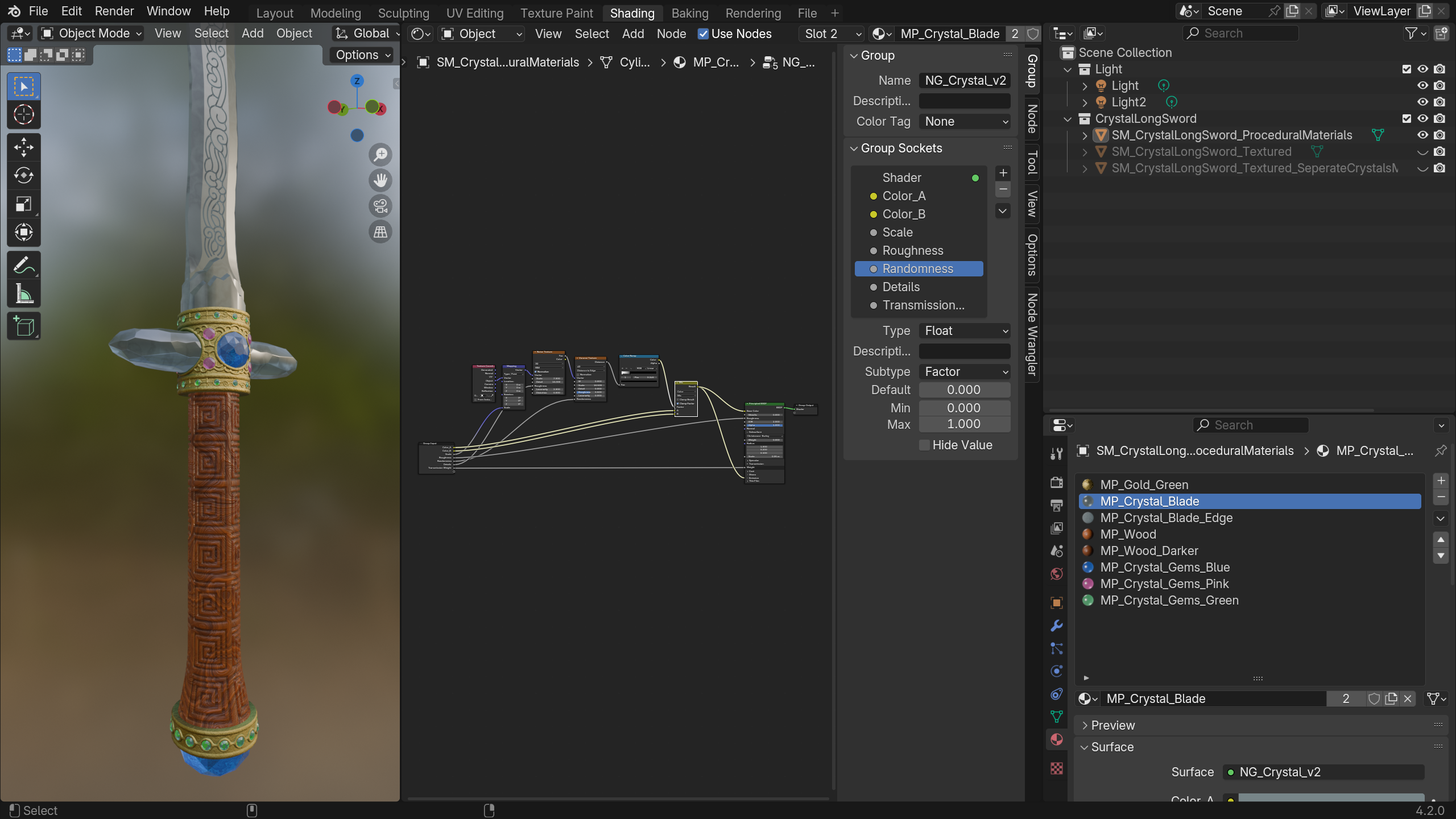The image size is (1456, 819).
Task: Select the Move tool in viewport toolbar
Action: tap(23, 147)
